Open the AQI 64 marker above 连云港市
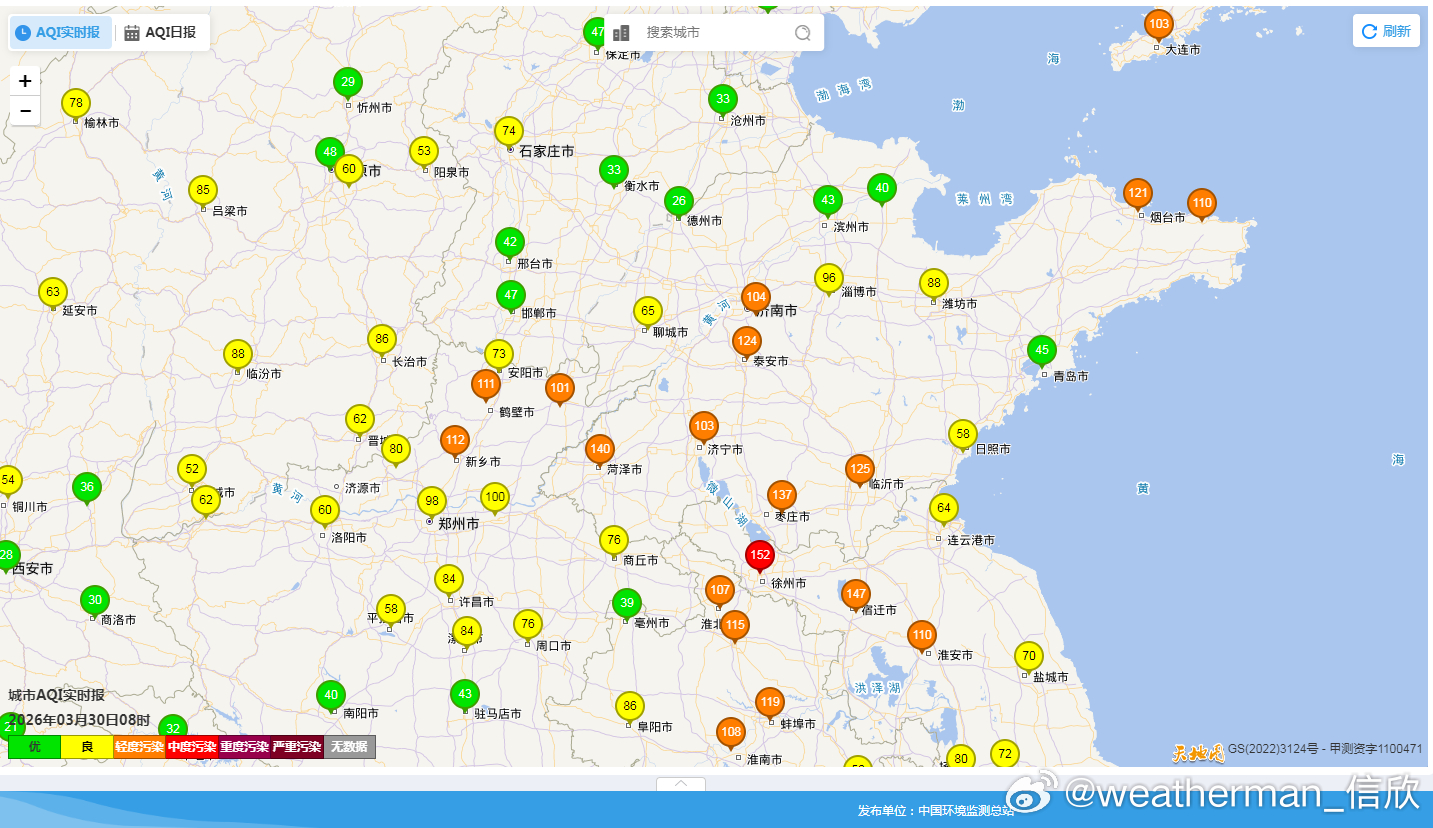 pos(944,508)
